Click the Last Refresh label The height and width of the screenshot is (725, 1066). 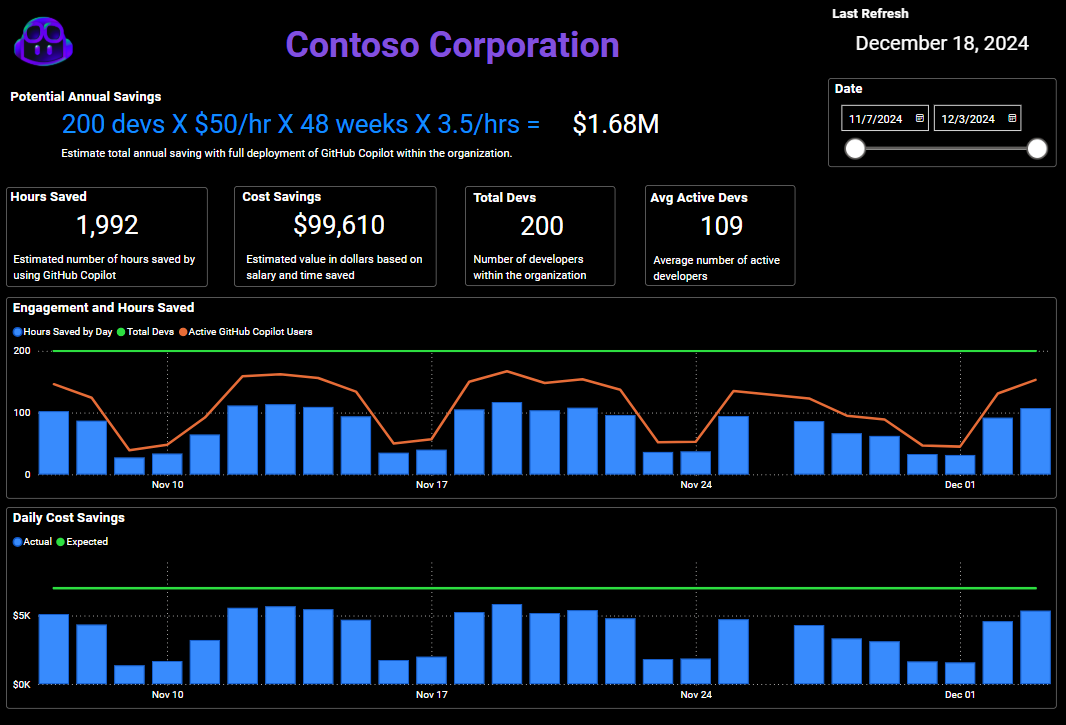pyautogui.click(x=870, y=14)
